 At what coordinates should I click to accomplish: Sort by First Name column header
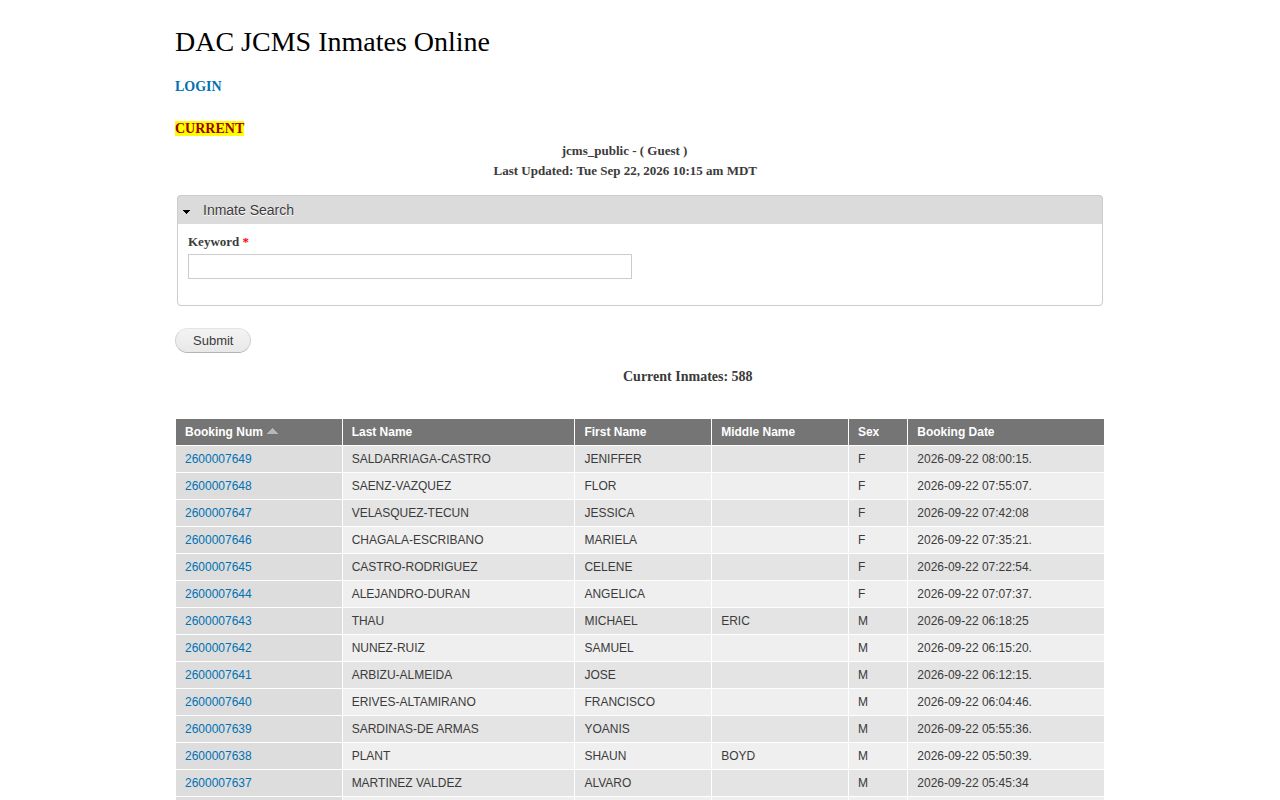point(615,432)
